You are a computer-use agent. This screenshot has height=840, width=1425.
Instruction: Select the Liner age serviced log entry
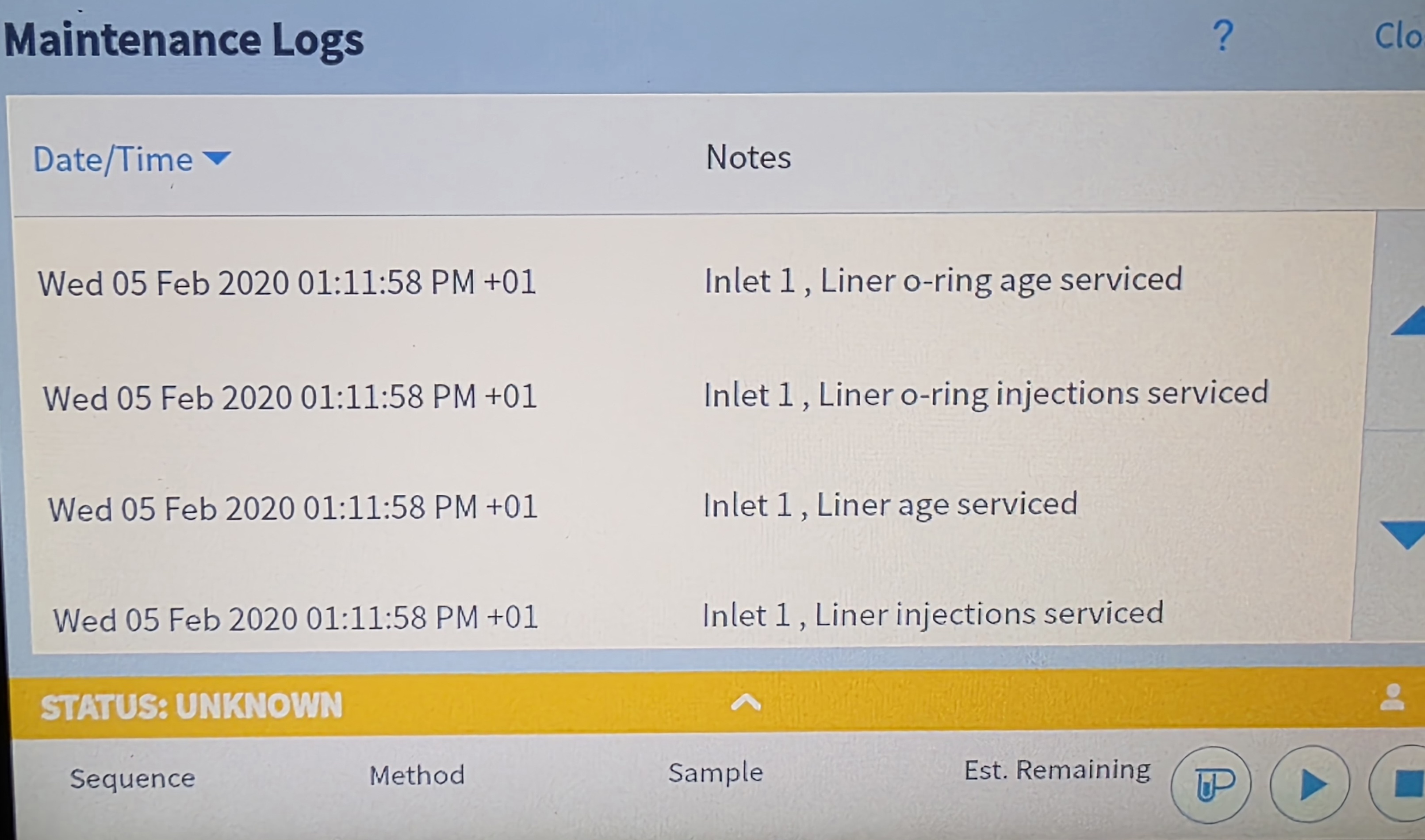889,505
